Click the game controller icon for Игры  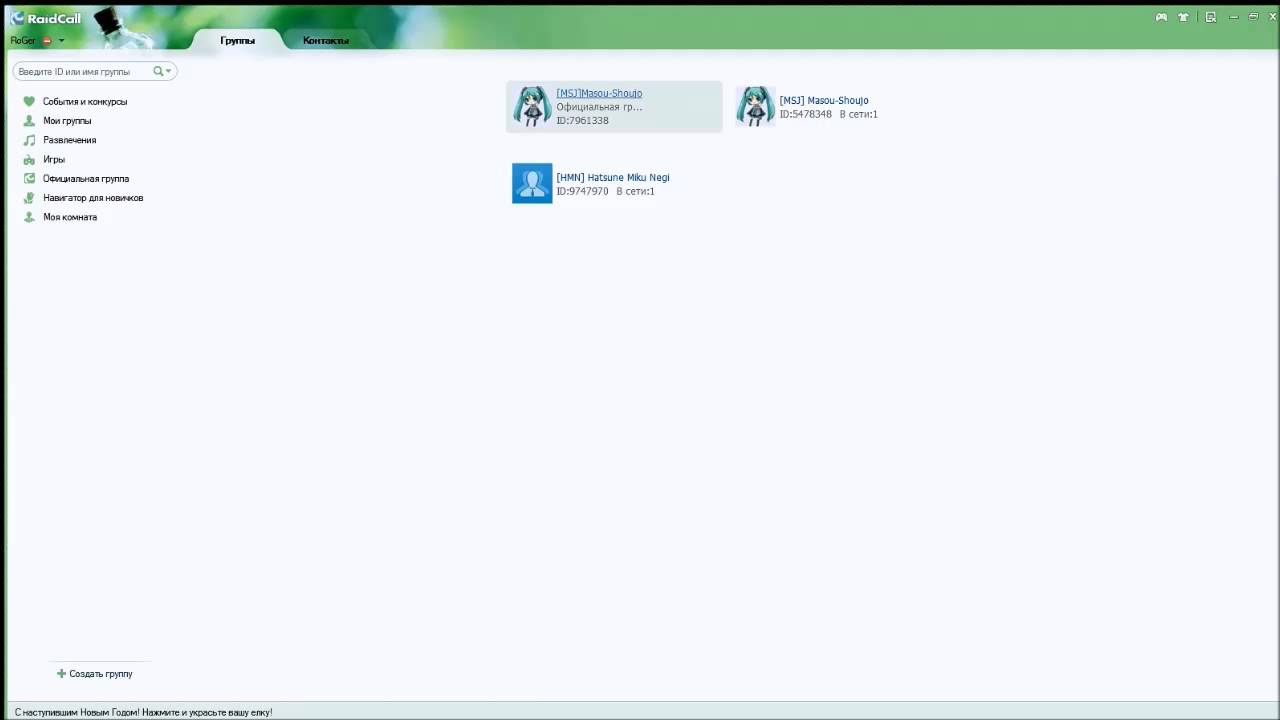click(x=29, y=159)
